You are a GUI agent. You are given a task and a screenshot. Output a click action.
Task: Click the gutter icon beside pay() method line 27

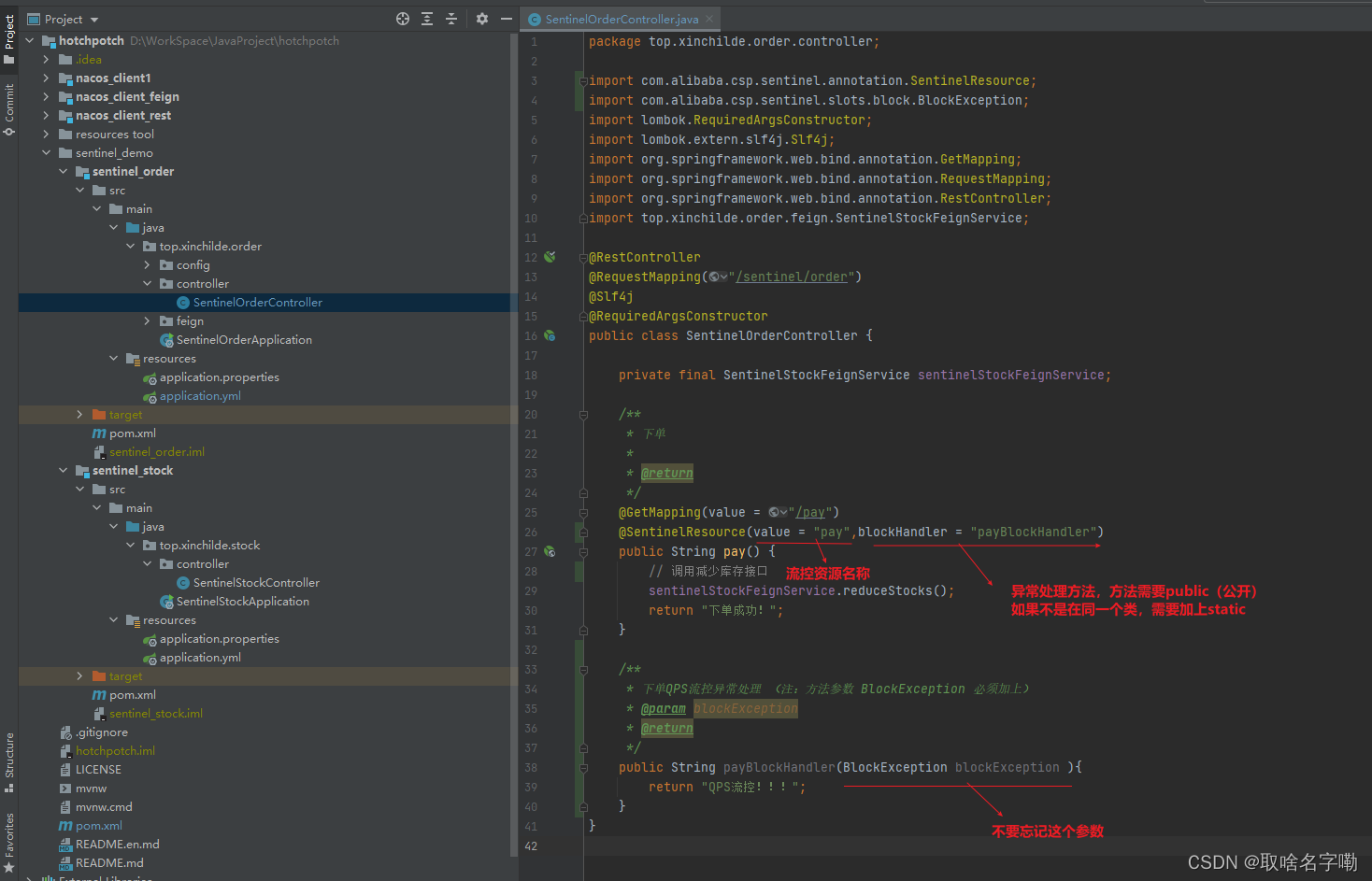pyautogui.click(x=550, y=551)
